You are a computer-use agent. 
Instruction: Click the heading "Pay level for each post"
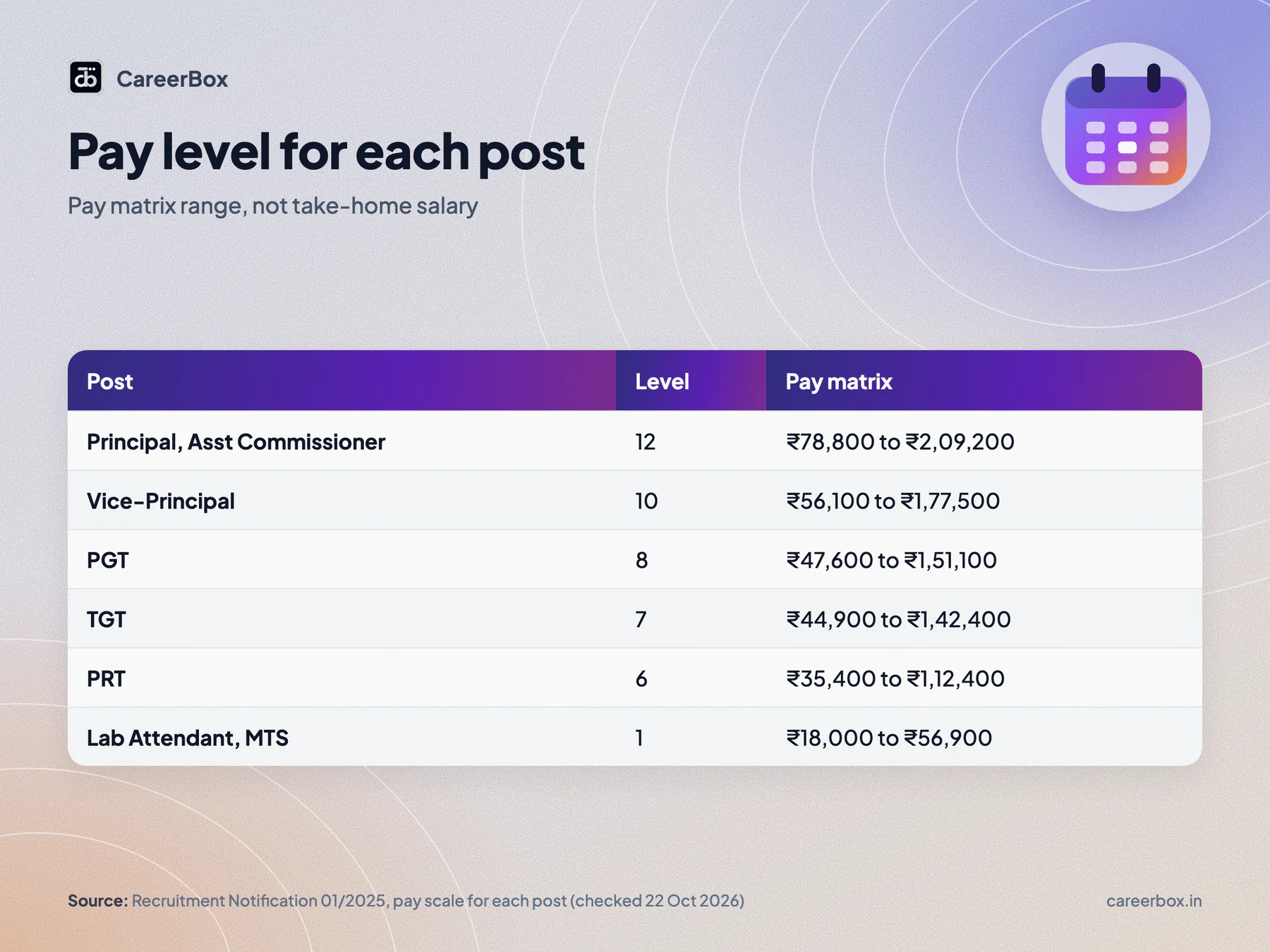[326, 152]
